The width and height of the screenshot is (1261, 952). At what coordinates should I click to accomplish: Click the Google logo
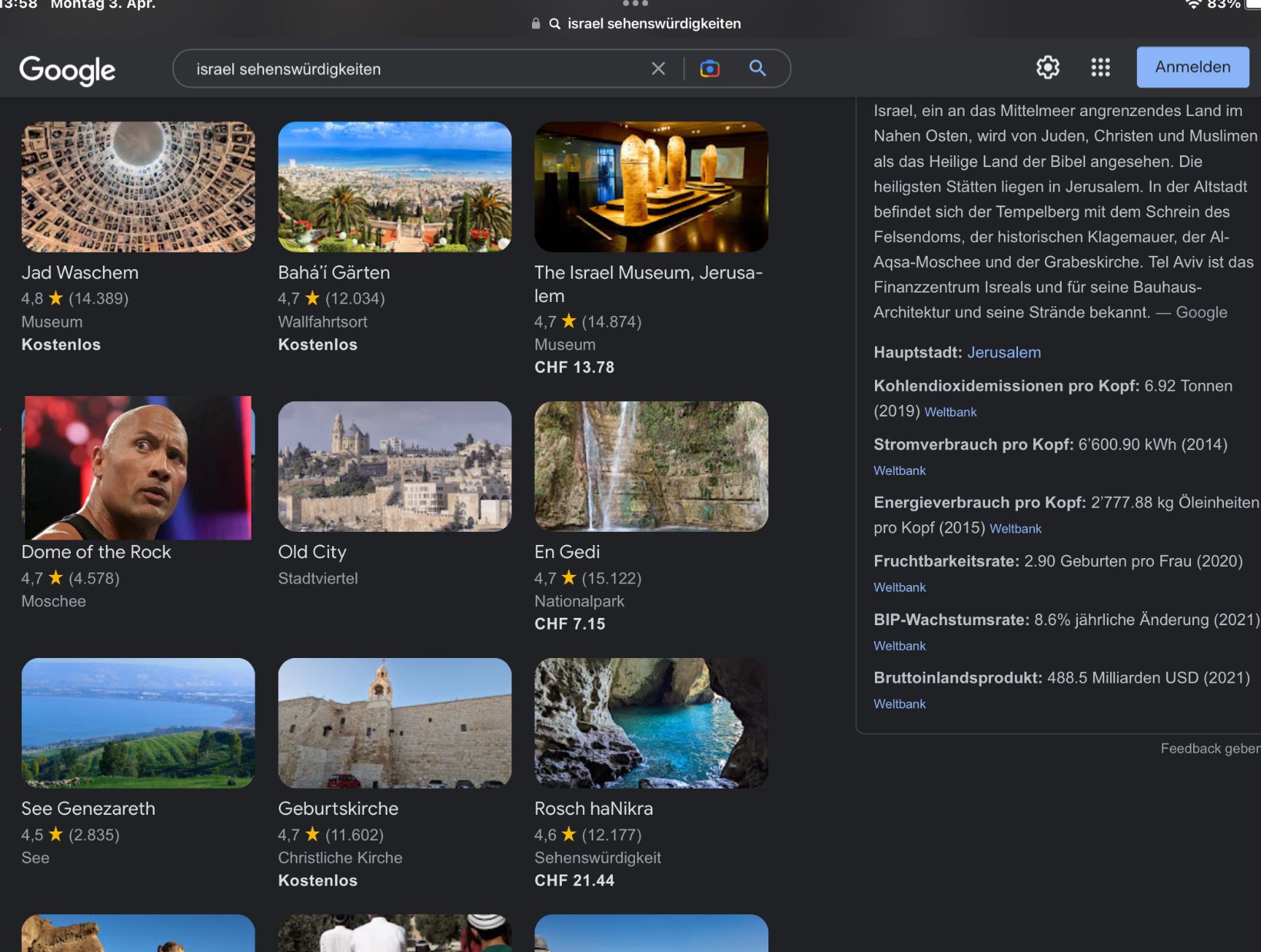pyautogui.click(x=67, y=70)
